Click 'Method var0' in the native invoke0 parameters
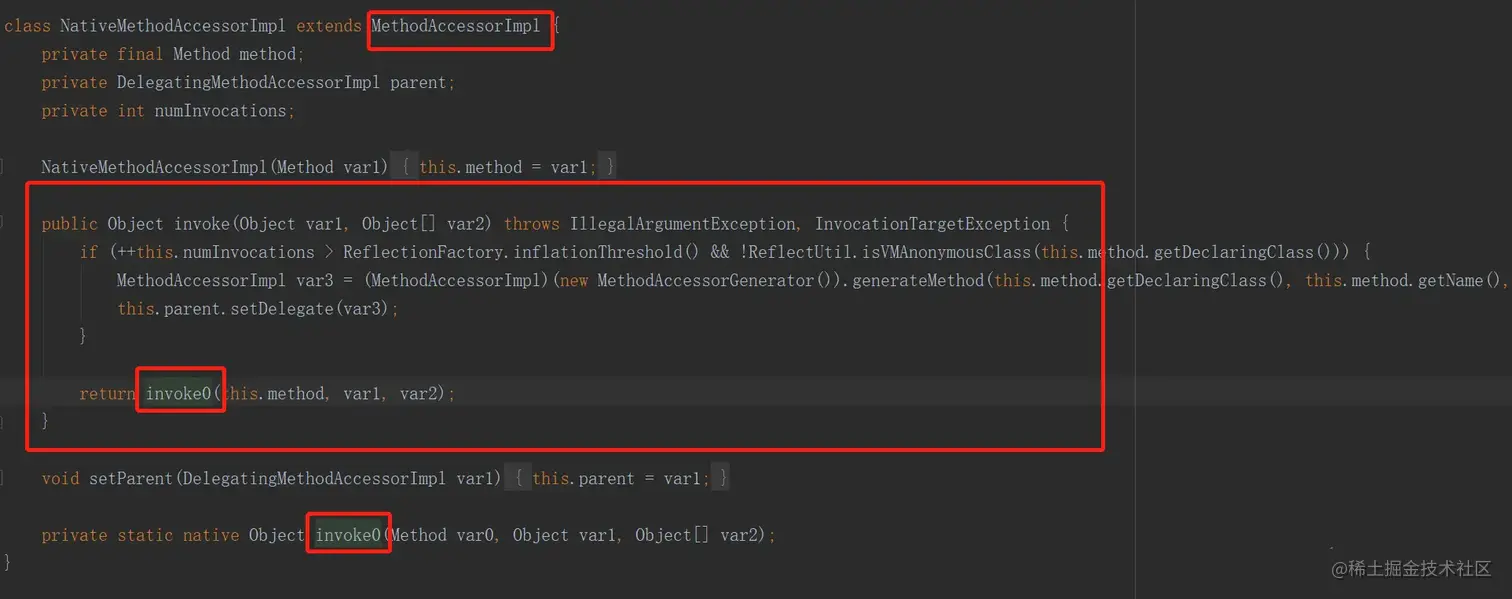The height and width of the screenshot is (599, 1512). (442, 536)
